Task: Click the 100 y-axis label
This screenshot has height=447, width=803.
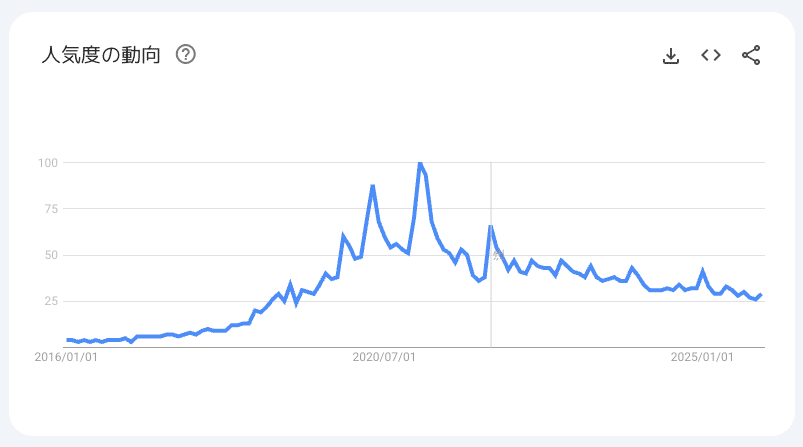Action: coord(48,162)
